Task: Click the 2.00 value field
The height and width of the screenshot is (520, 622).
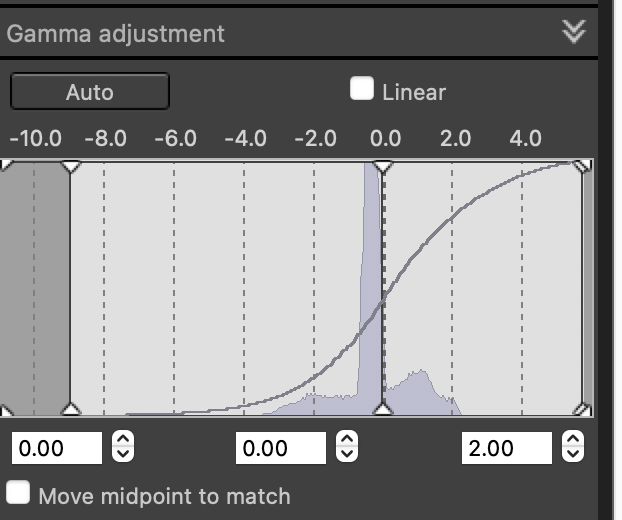Action: pos(507,448)
